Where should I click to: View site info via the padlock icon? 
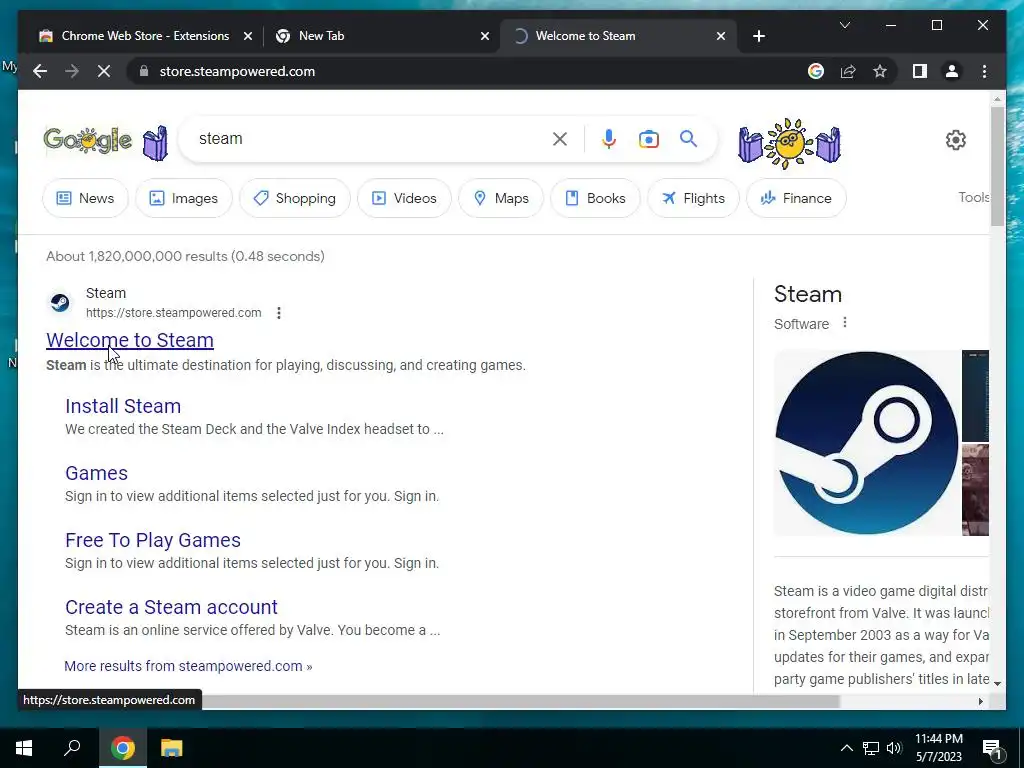pos(144,71)
